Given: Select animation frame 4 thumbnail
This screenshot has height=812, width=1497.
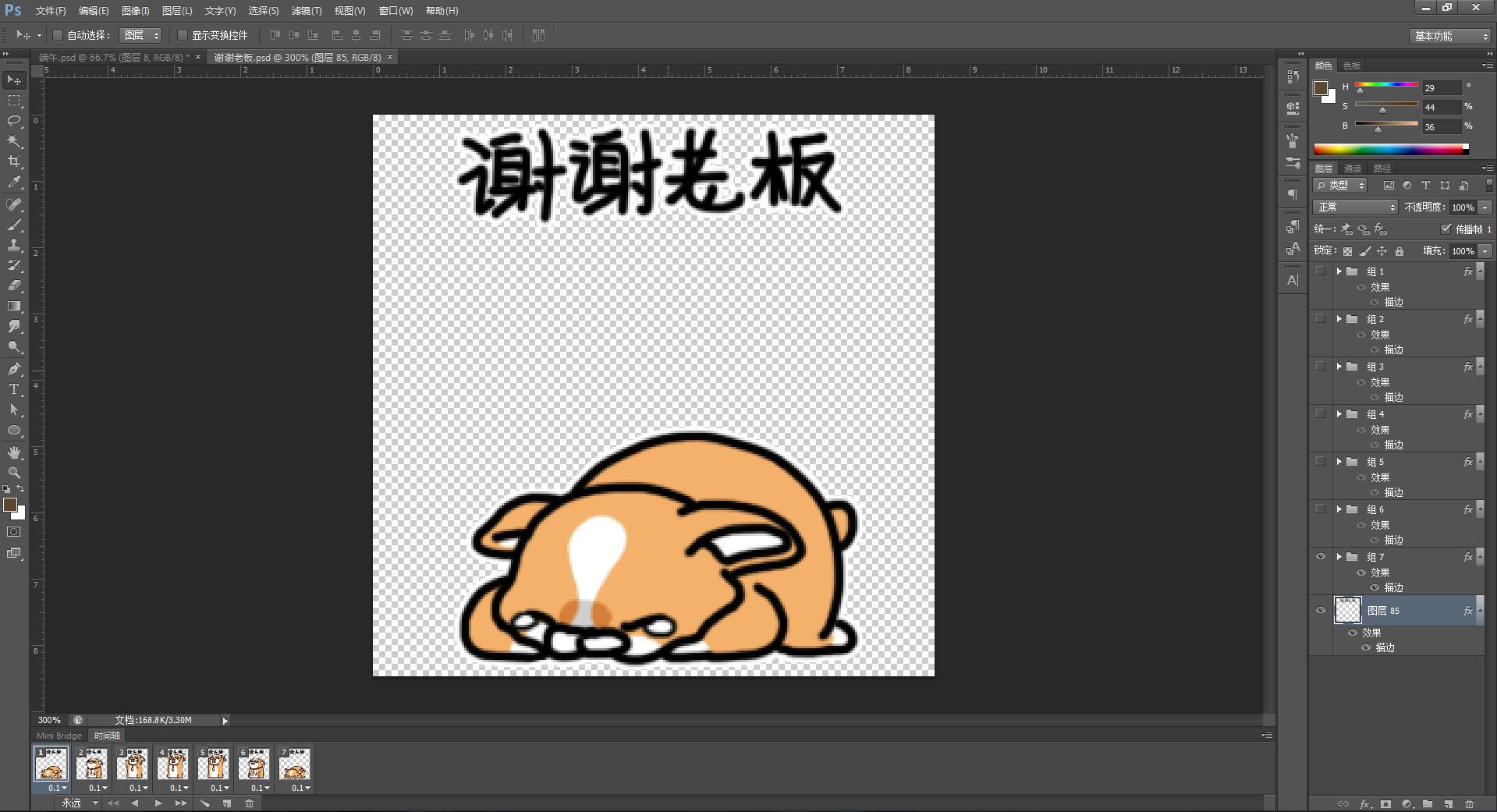Looking at the screenshot, I should [172, 764].
